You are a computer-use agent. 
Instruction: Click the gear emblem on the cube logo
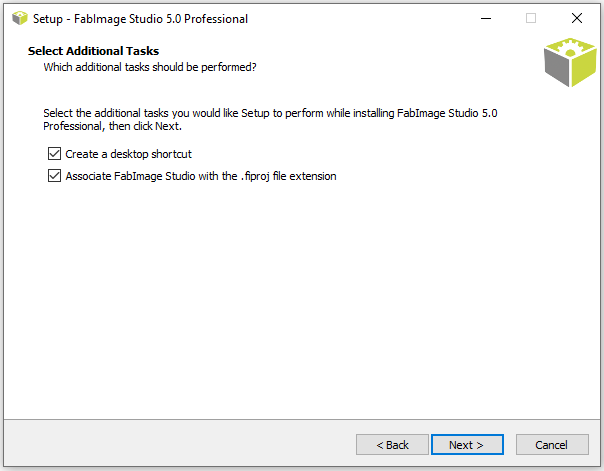click(570, 49)
